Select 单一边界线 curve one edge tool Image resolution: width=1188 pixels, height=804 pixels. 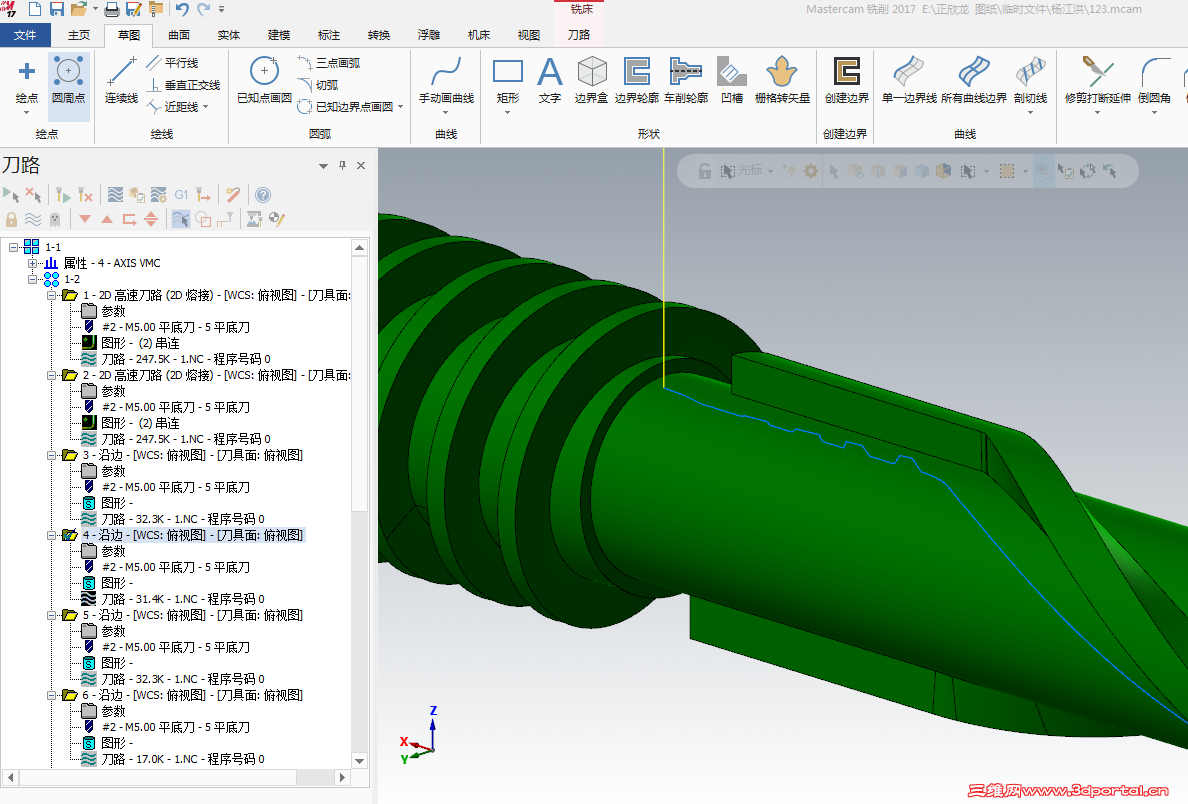point(909,81)
